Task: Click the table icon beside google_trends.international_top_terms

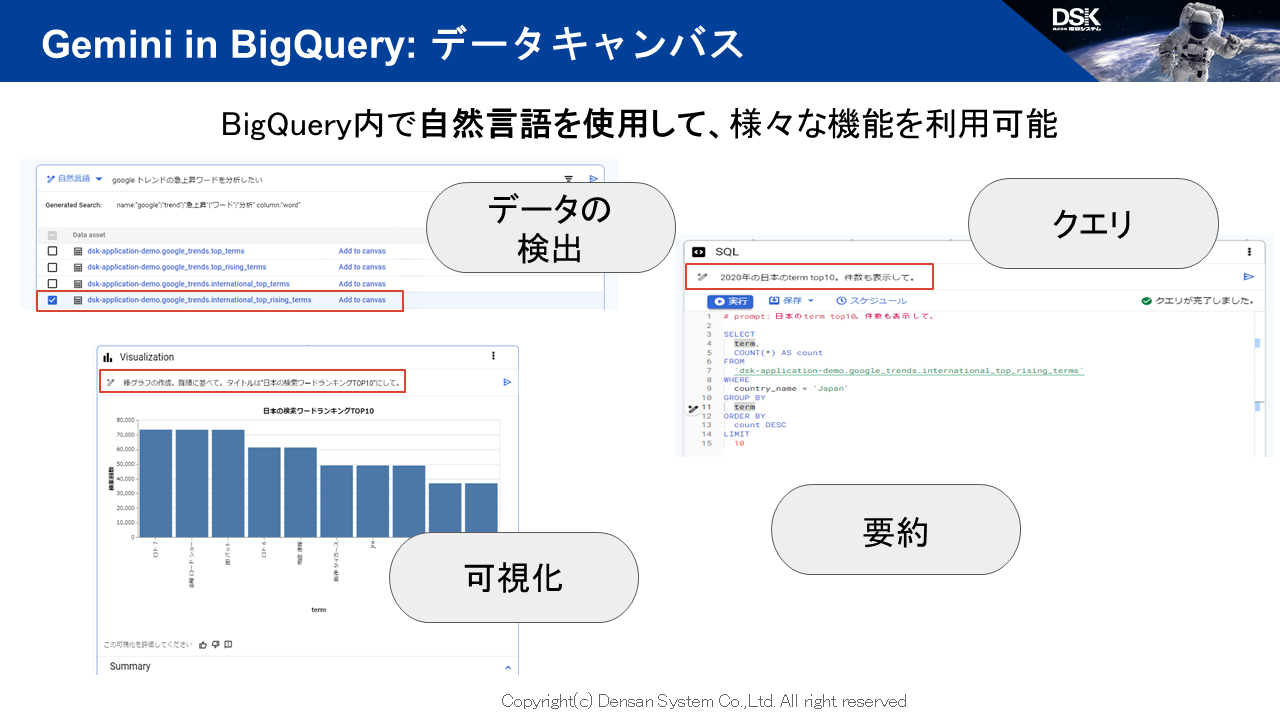Action: tap(78, 283)
